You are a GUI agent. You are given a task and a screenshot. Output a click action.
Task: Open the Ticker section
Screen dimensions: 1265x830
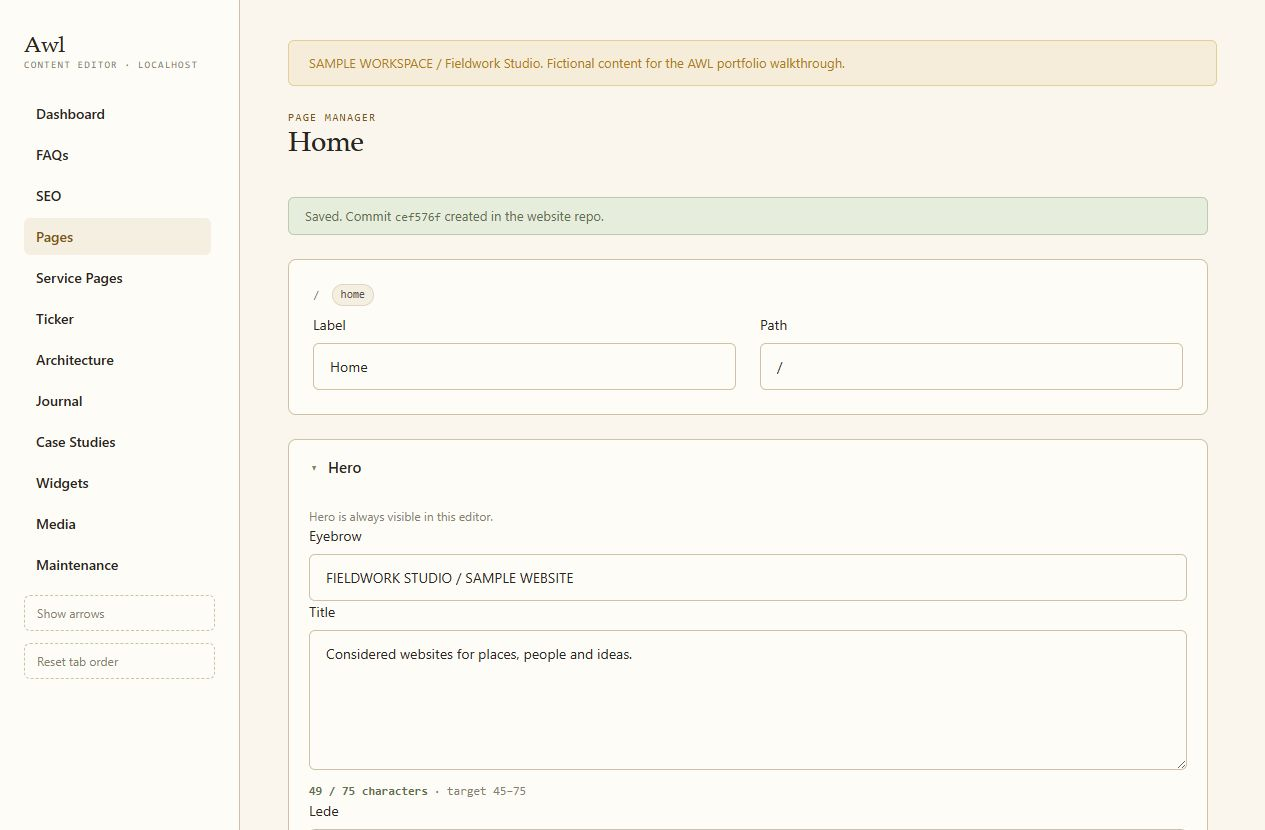(117, 319)
